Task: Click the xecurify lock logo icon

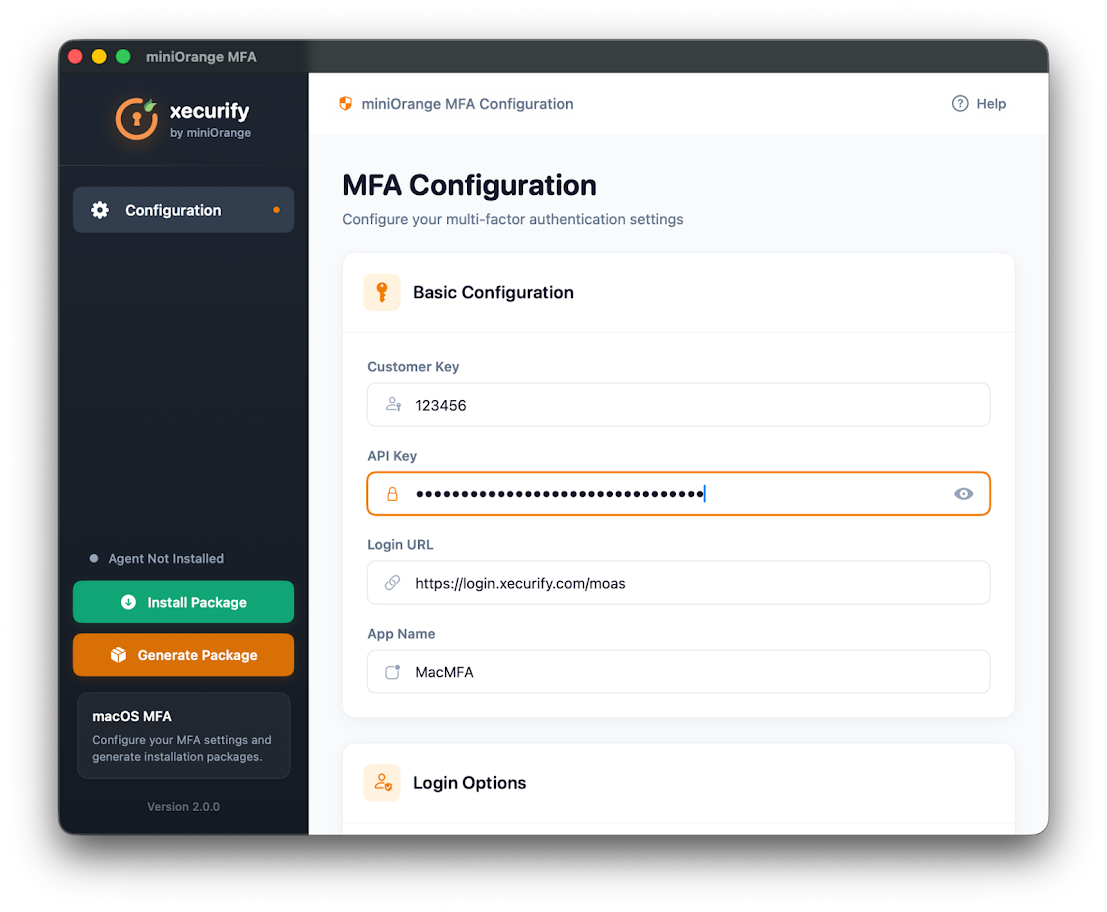Action: click(137, 119)
